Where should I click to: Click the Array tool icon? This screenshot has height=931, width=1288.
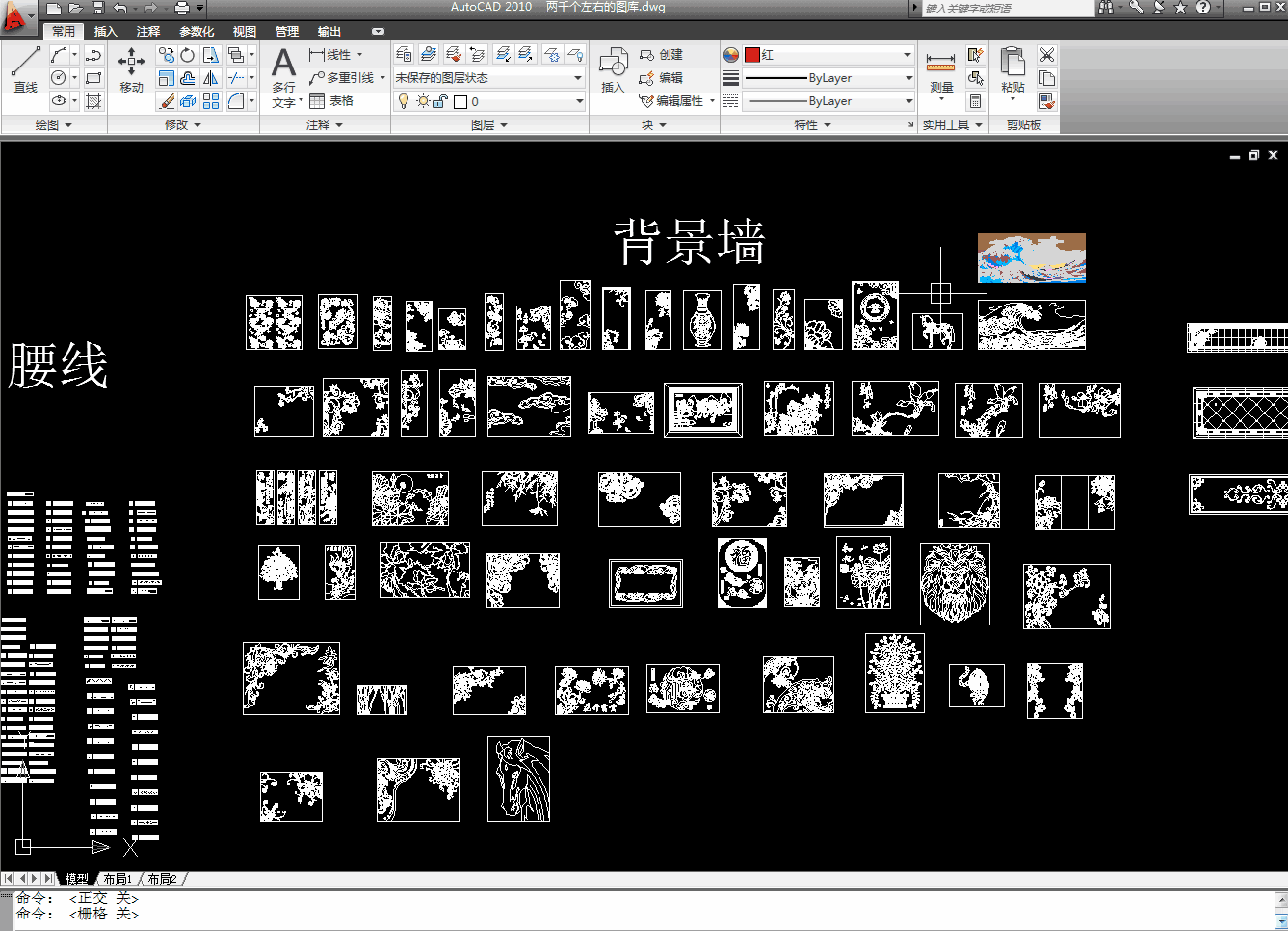coord(211,101)
